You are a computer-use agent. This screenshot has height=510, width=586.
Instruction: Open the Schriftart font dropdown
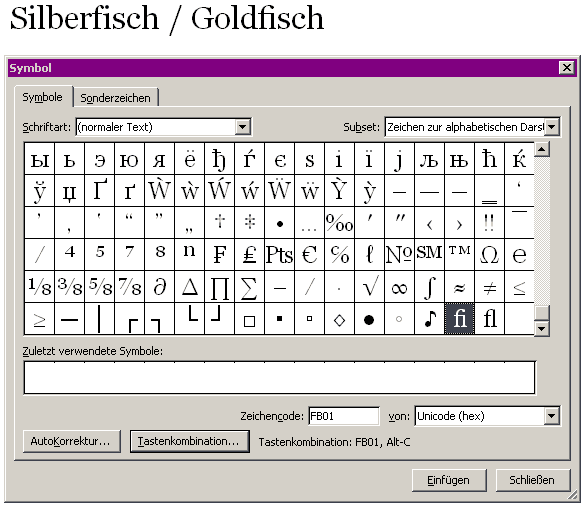pyautogui.click(x=243, y=127)
